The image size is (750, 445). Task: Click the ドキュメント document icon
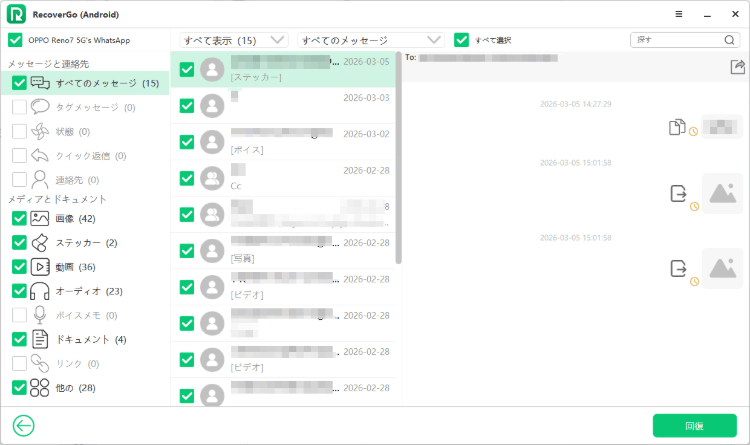tap(40, 339)
